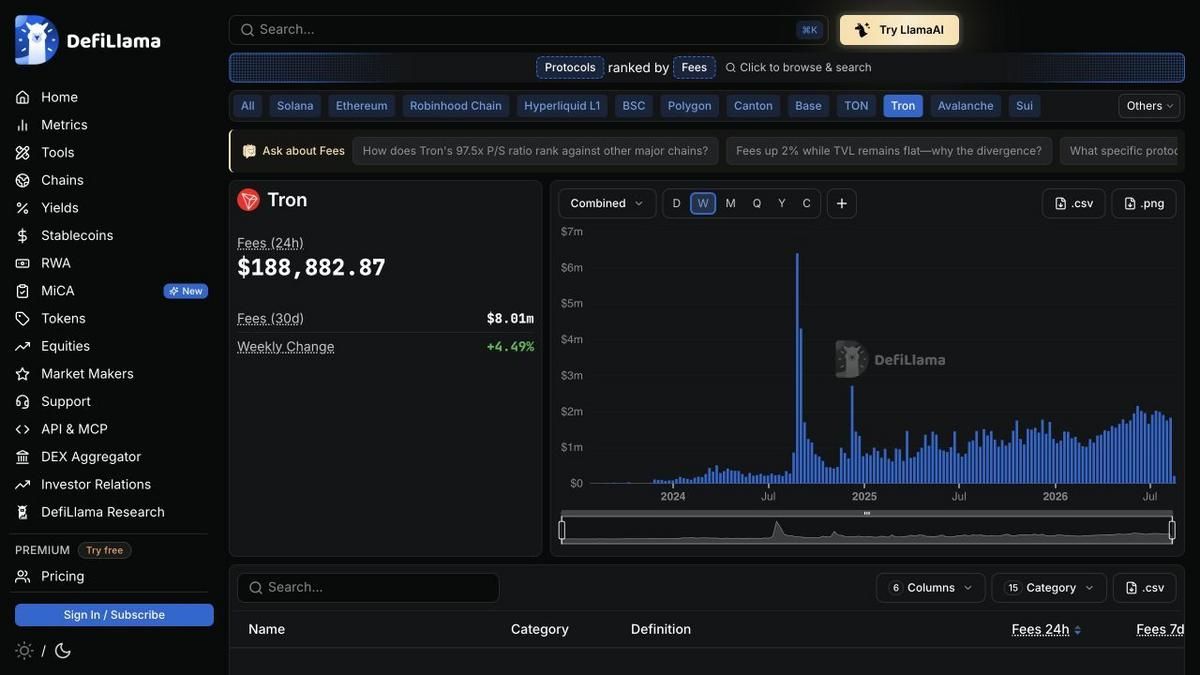
Task: Click the Fees (30d) label
Action: (270, 319)
